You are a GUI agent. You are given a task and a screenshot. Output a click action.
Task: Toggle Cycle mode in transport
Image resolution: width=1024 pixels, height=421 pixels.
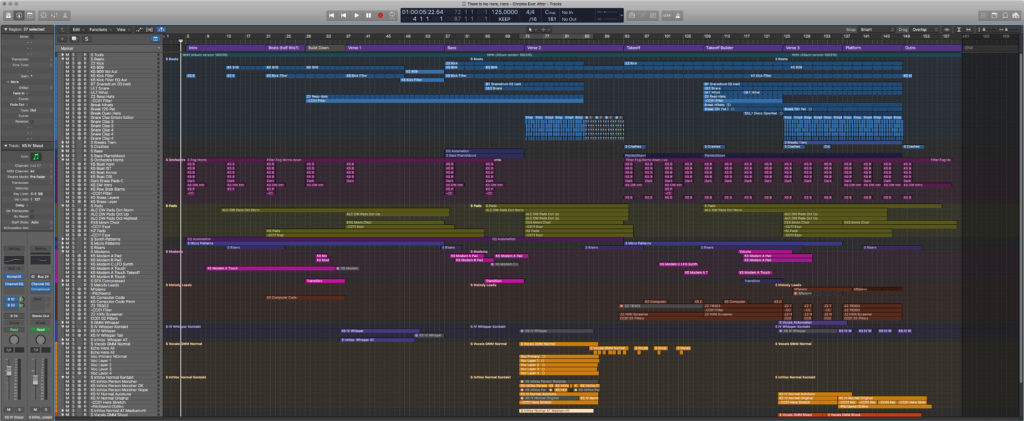coord(392,15)
